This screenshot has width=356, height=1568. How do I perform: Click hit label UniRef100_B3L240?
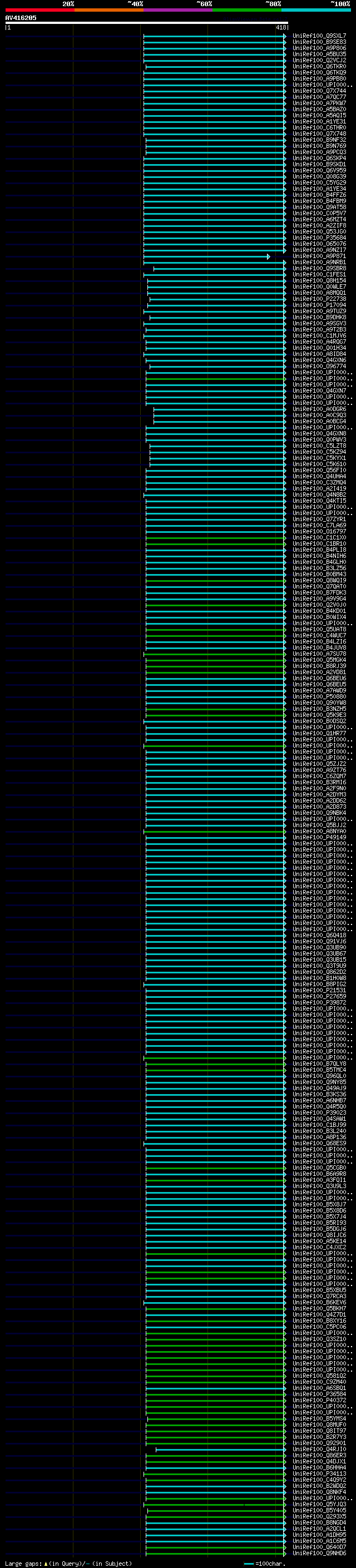(x=319, y=1130)
